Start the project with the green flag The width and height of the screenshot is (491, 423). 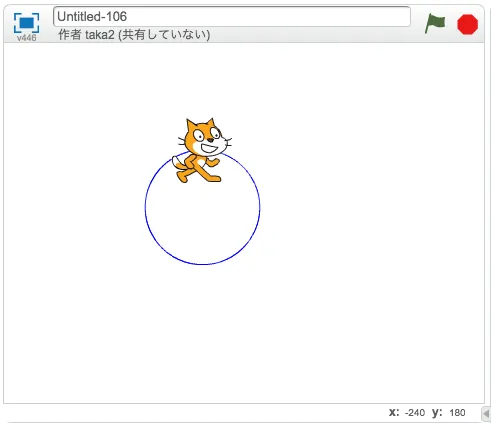435,23
